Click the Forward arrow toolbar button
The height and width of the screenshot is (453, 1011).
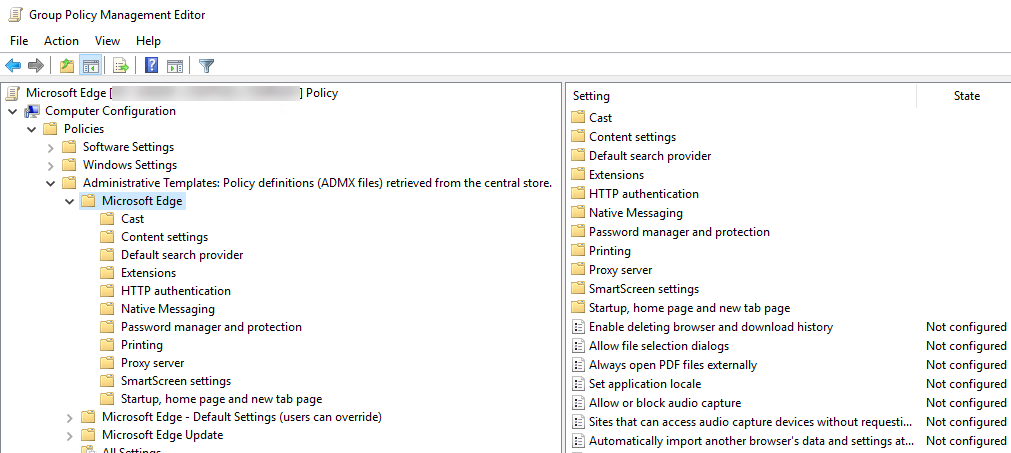click(36, 66)
